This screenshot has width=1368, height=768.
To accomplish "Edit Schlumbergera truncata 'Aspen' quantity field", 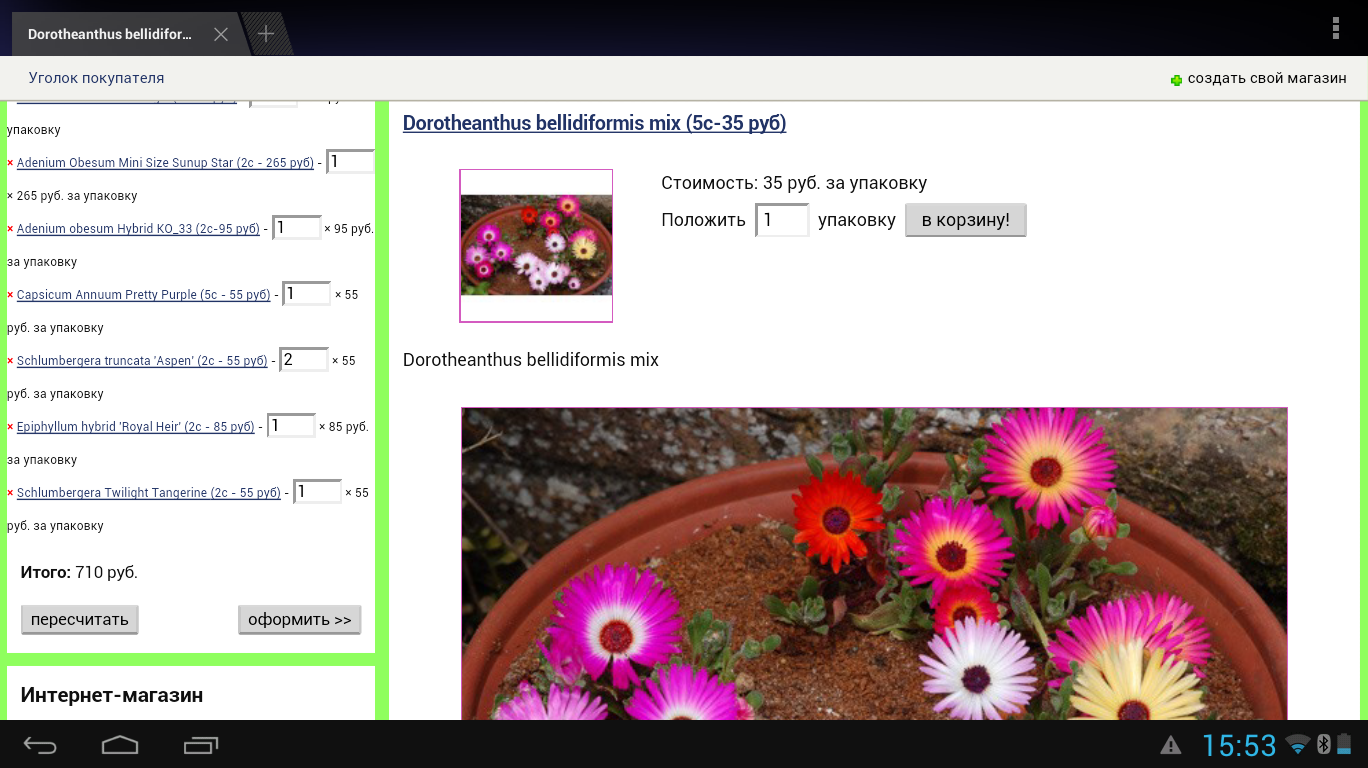I will [304, 360].
